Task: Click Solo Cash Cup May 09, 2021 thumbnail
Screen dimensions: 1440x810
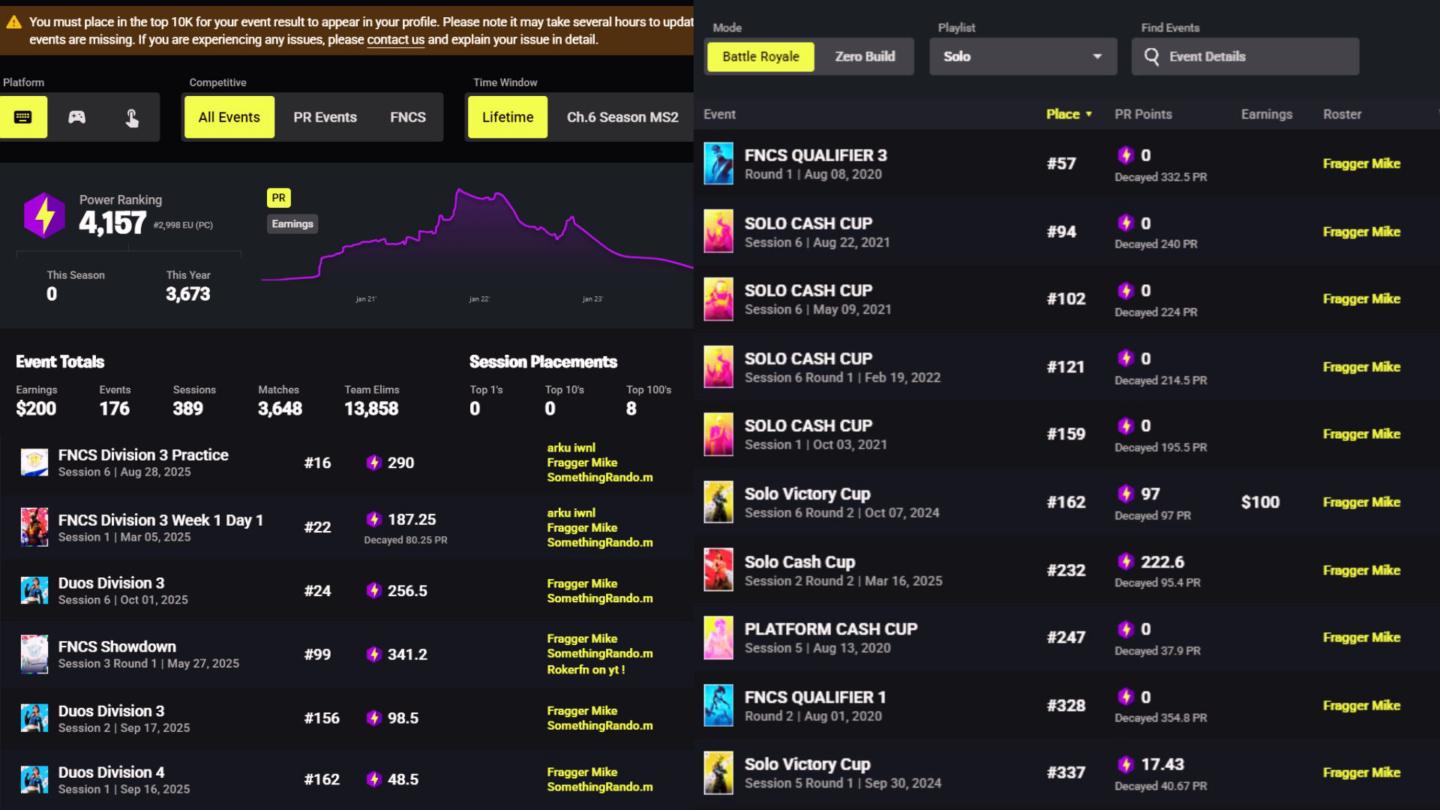Action: [718, 299]
